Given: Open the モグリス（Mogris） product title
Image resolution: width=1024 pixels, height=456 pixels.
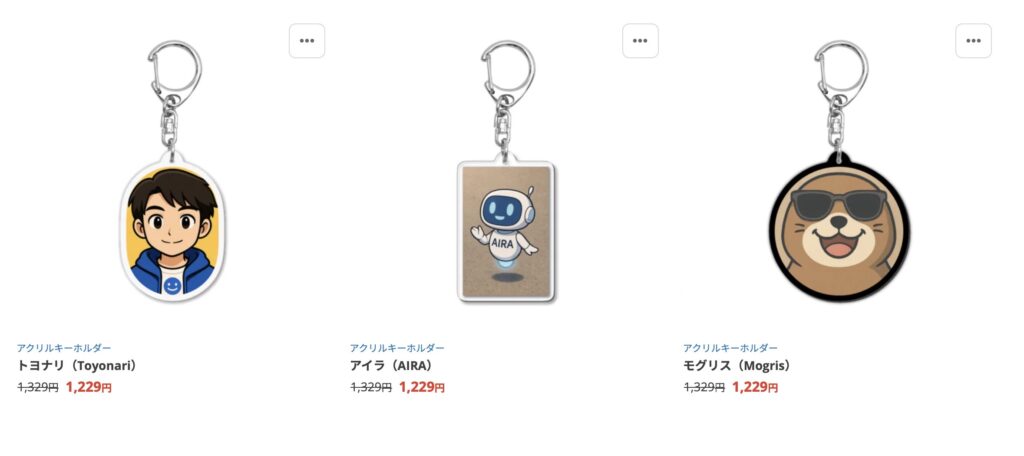Looking at the screenshot, I should click(739, 366).
